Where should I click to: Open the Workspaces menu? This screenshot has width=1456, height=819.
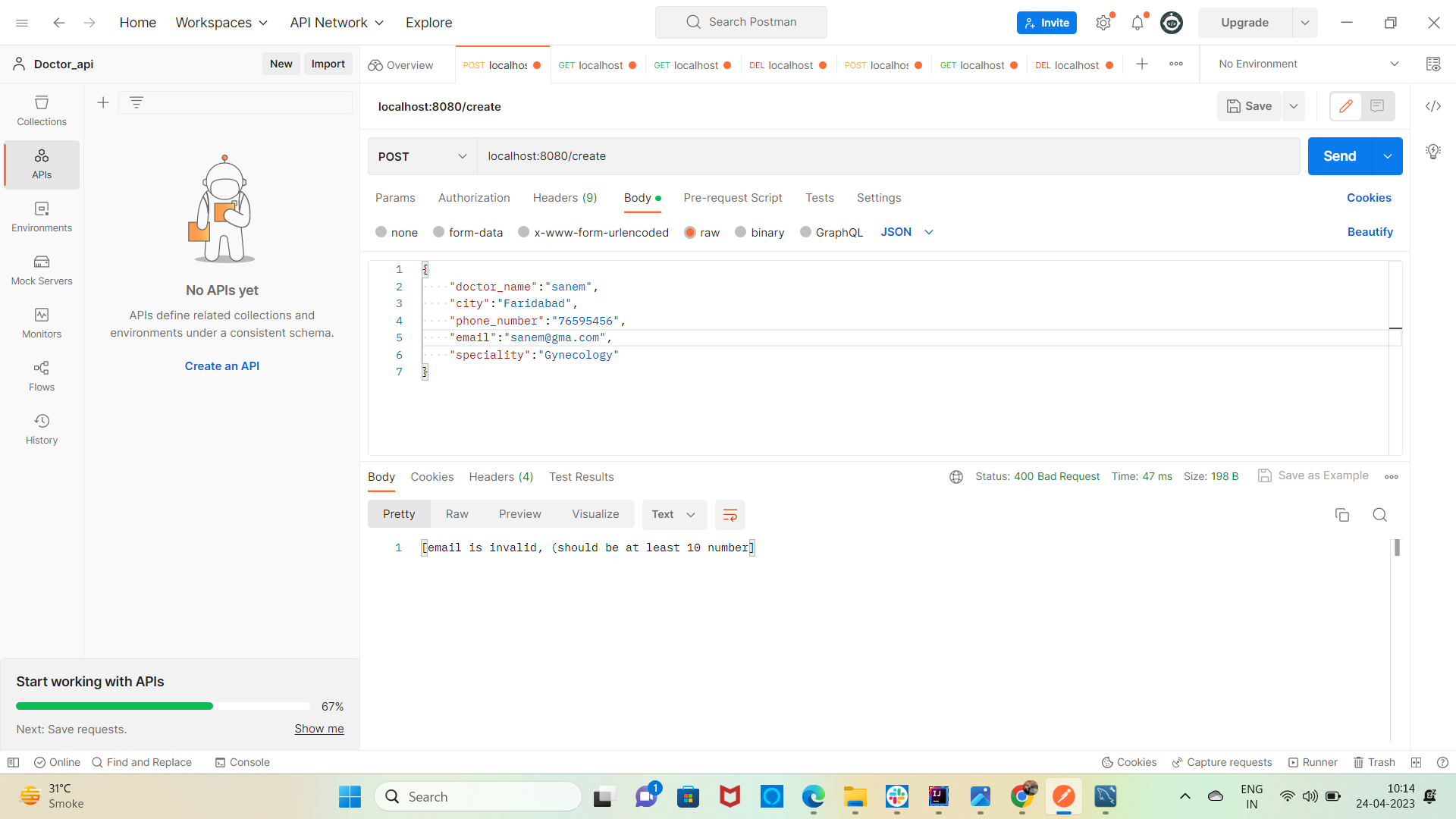[x=221, y=23]
